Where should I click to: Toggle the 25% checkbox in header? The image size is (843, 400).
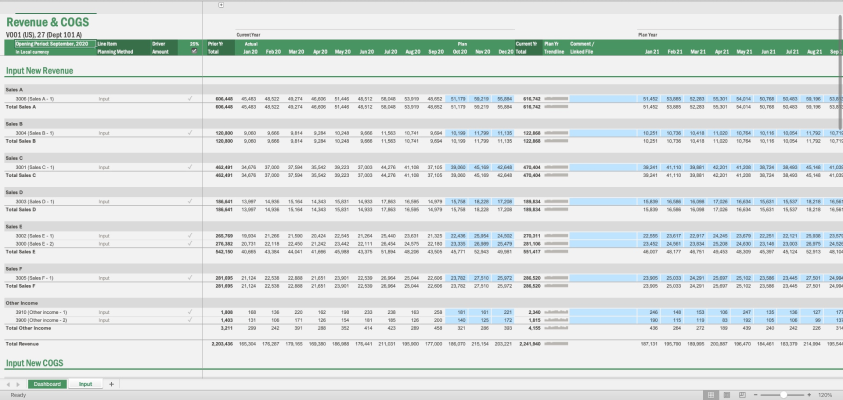pyautogui.click(x=194, y=51)
